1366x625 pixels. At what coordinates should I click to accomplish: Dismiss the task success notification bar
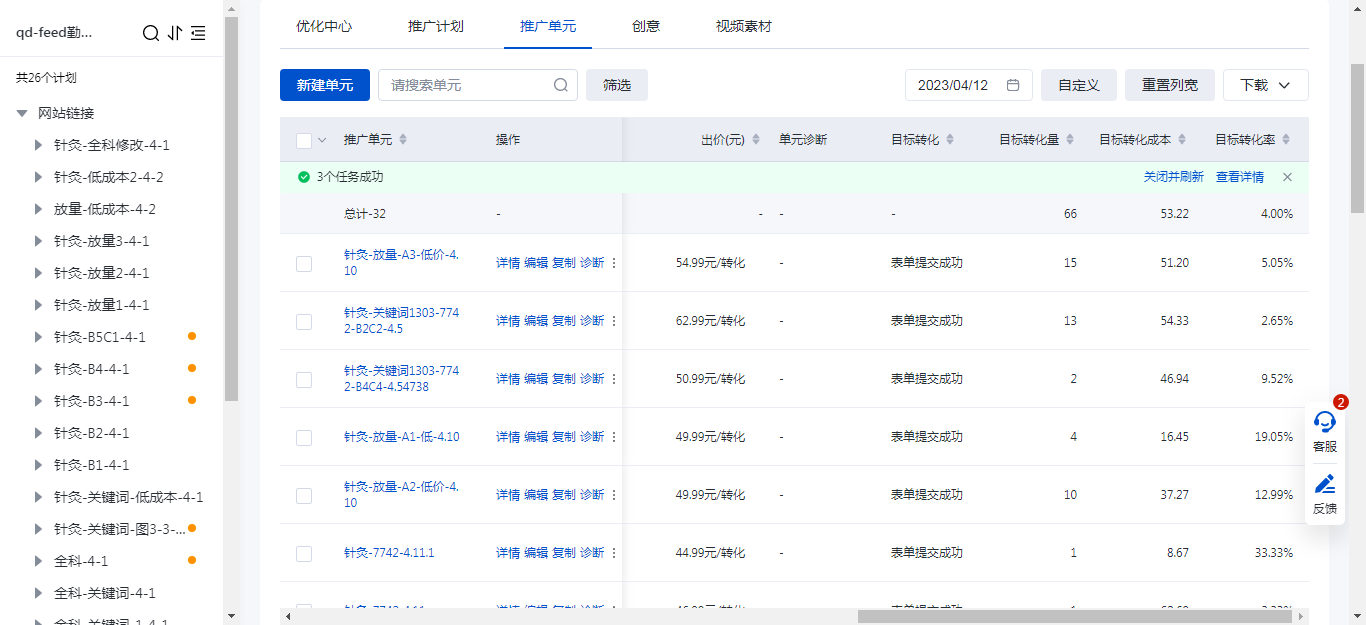point(1287,177)
